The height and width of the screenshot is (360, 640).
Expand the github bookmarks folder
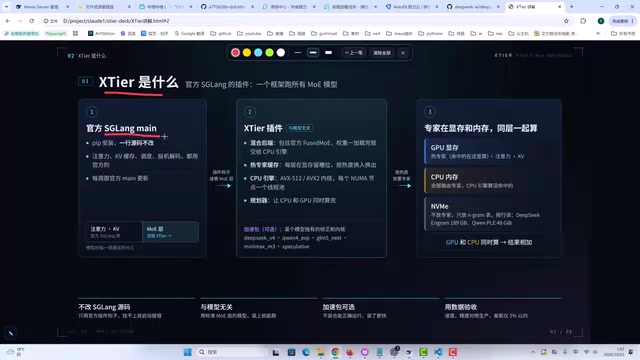pyautogui.click(x=221, y=33)
